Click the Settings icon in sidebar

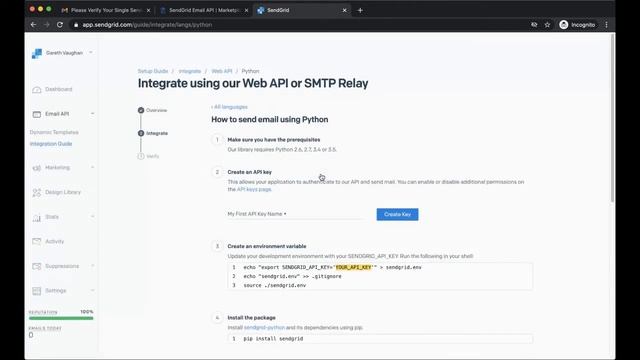[x=37, y=291]
